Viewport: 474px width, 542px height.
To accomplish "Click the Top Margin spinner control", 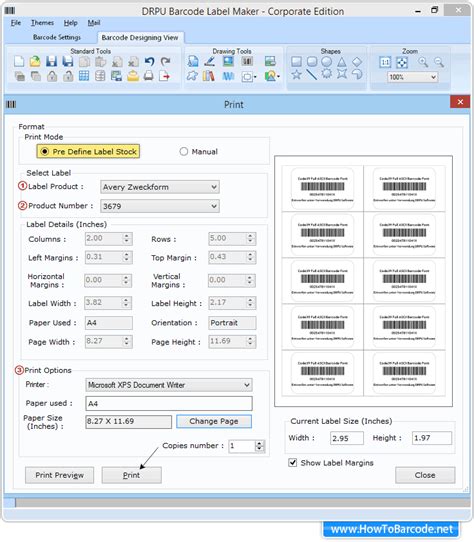I will 250,257.
